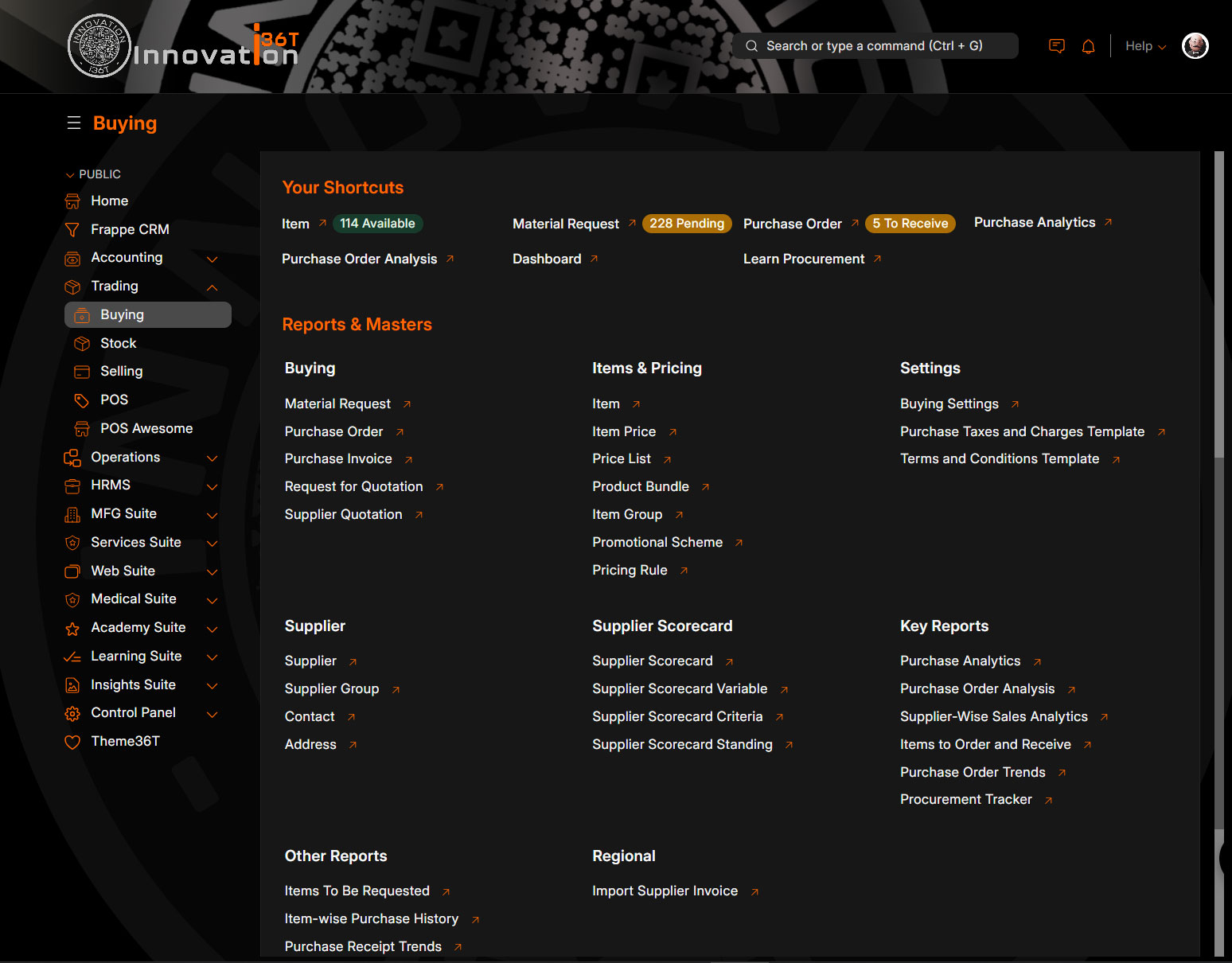Click the Theme36T heart icon
Viewport: 1232px width, 963px height.
coord(72,742)
